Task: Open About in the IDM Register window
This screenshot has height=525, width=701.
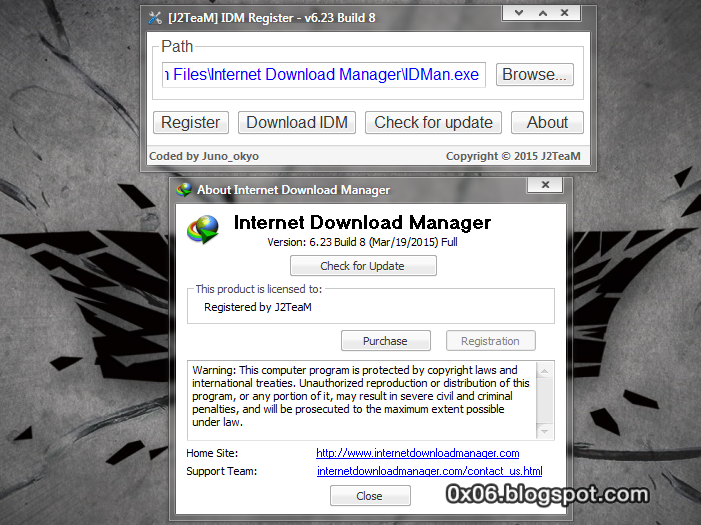Action: pyautogui.click(x=547, y=123)
